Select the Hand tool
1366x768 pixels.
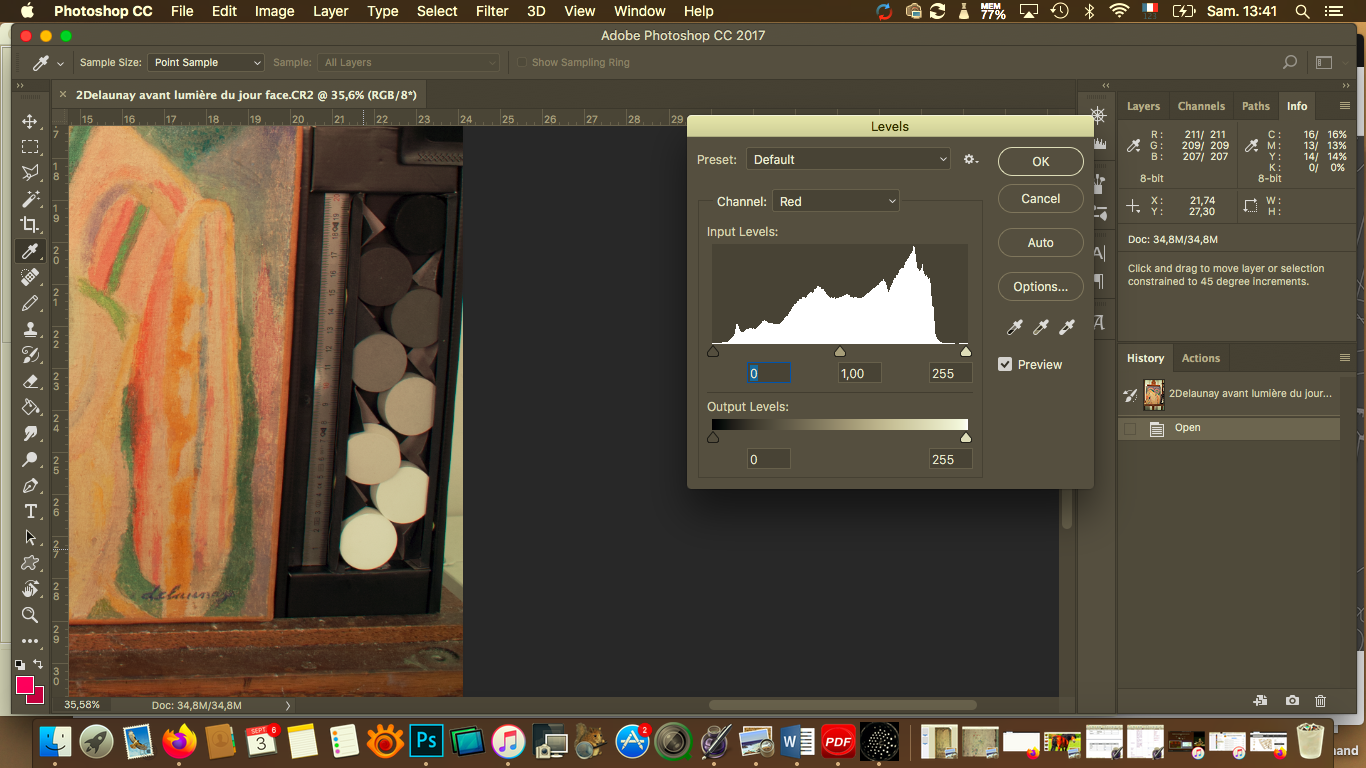pos(30,589)
